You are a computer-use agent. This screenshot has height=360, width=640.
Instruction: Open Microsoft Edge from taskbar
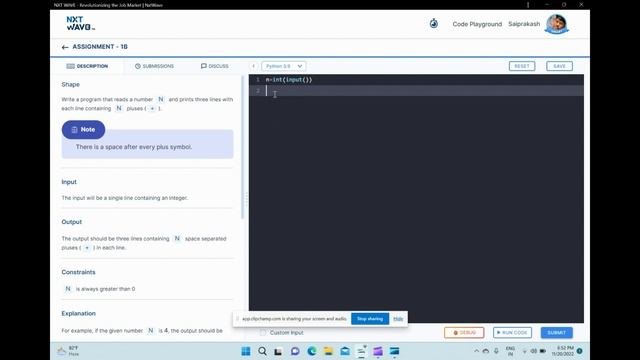pyautogui.click(x=312, y=351)
